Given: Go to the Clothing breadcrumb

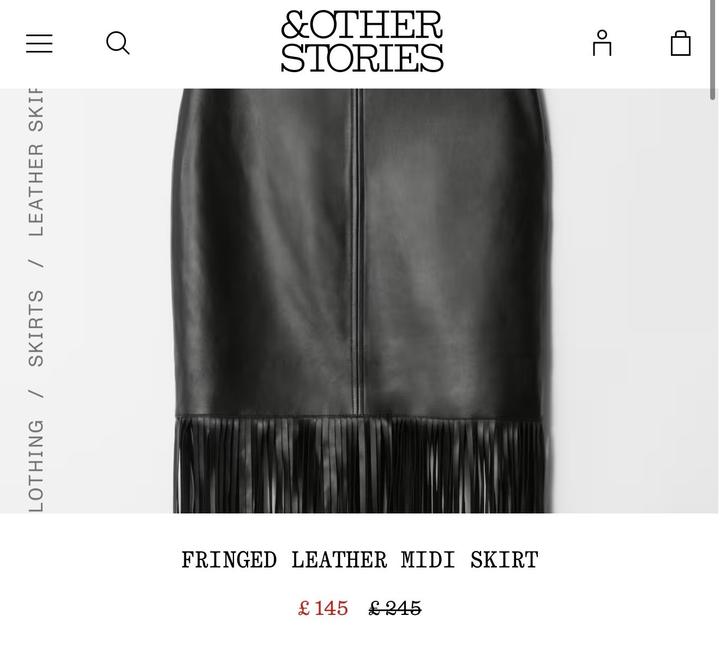Looking at the screenshot, I should point(36,465).
